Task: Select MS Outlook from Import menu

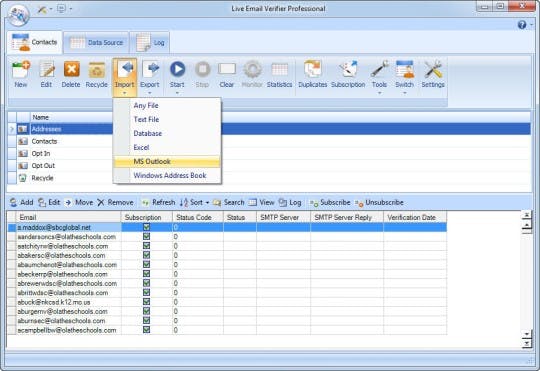Action: click(x=167, y=162)
